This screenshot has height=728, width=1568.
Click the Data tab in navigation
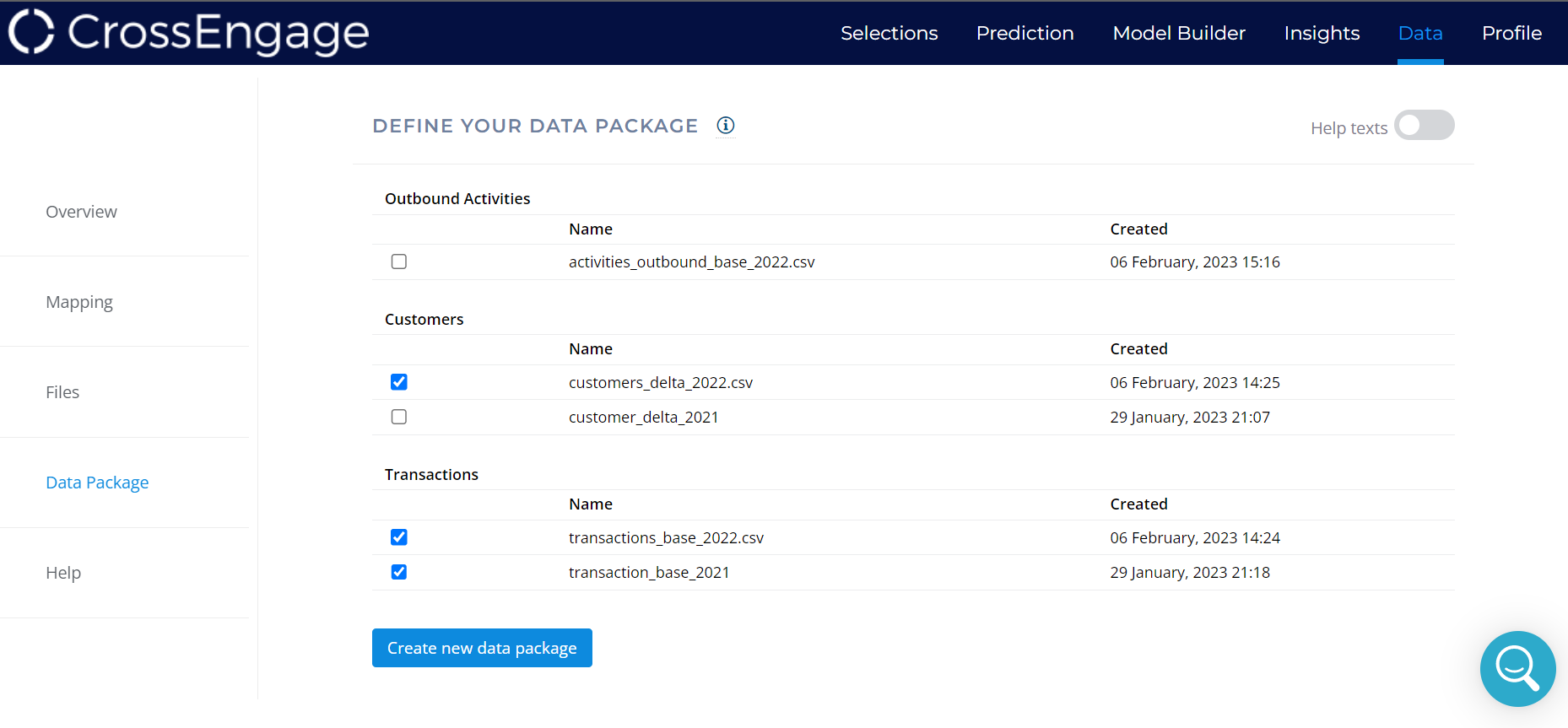pyautogui.click(x=1420, y=33)
